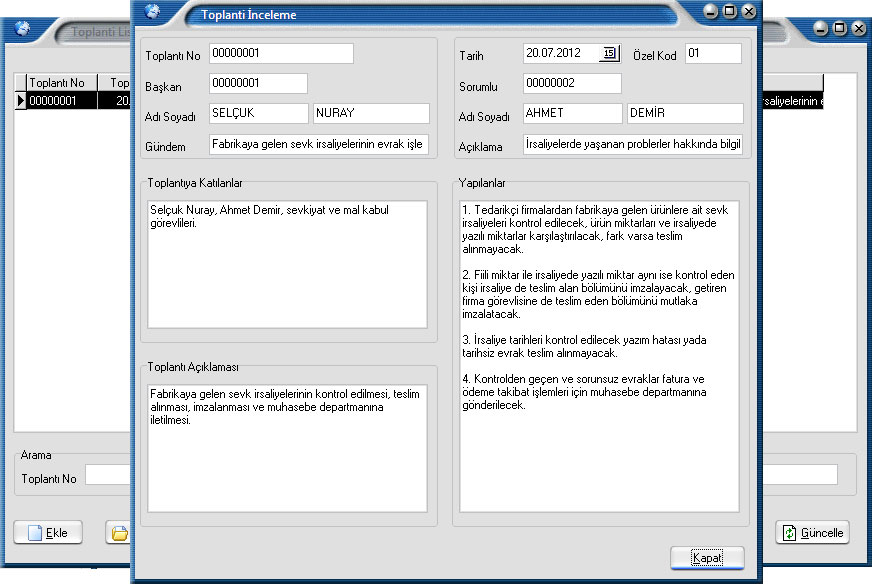
Task: Maximize the Toplanti İnceleme window
Action: coord(730,11)
